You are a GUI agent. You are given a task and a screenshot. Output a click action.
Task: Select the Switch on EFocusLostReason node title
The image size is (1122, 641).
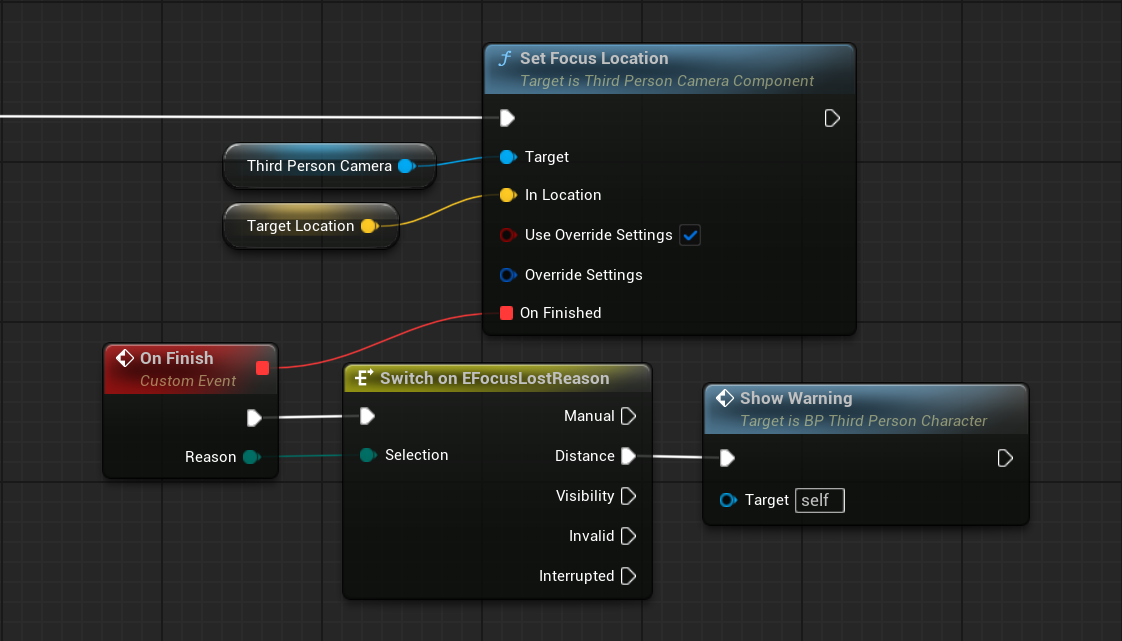click(495, 378)
